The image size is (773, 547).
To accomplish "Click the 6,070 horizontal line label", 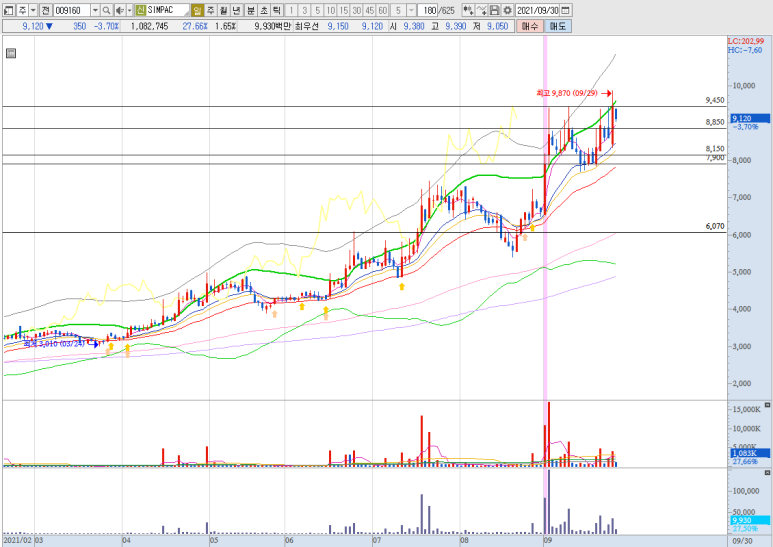I will pyautogui.click(x=715, y=226).
